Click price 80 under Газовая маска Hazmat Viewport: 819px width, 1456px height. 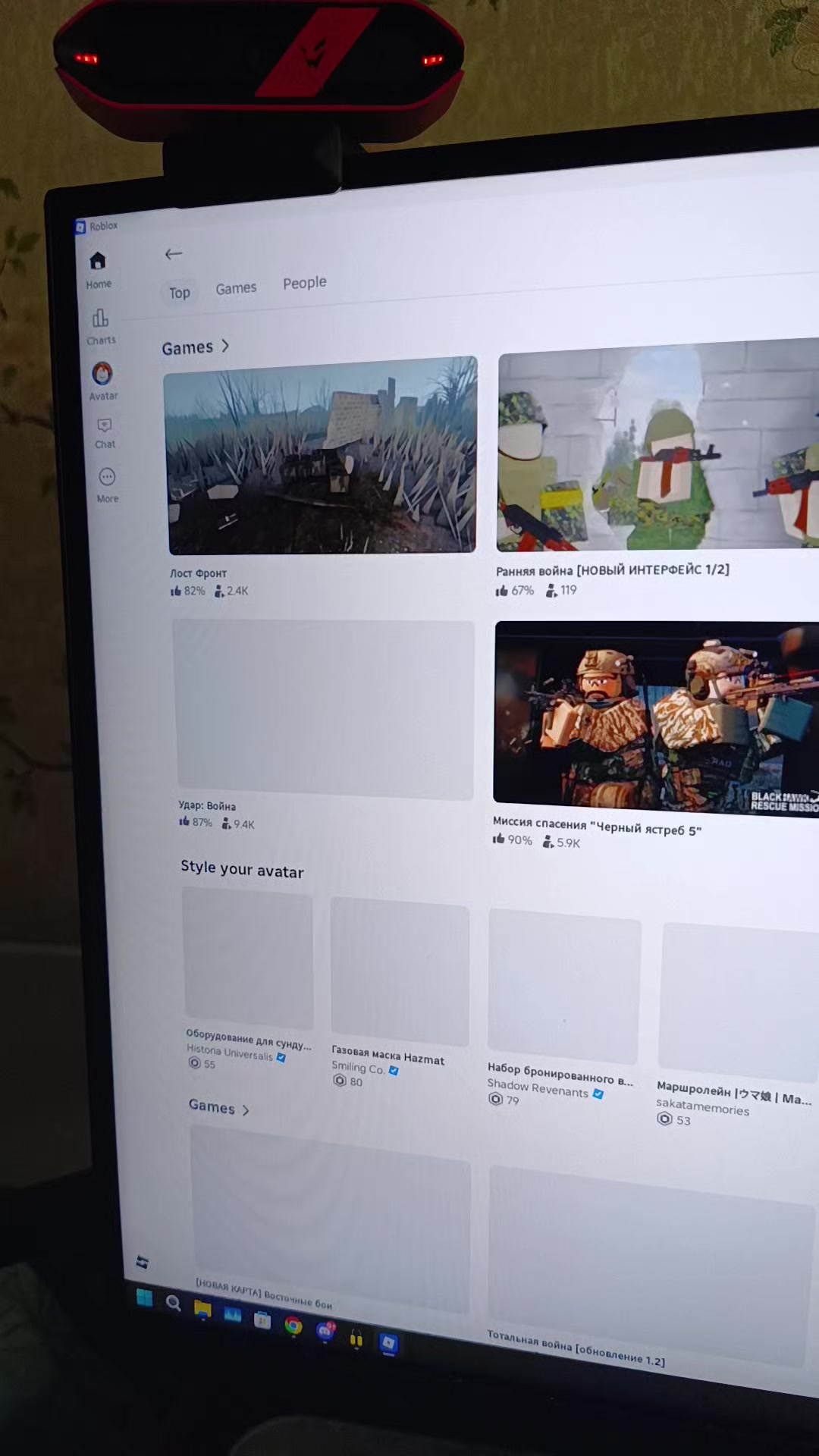point(348,1081)
